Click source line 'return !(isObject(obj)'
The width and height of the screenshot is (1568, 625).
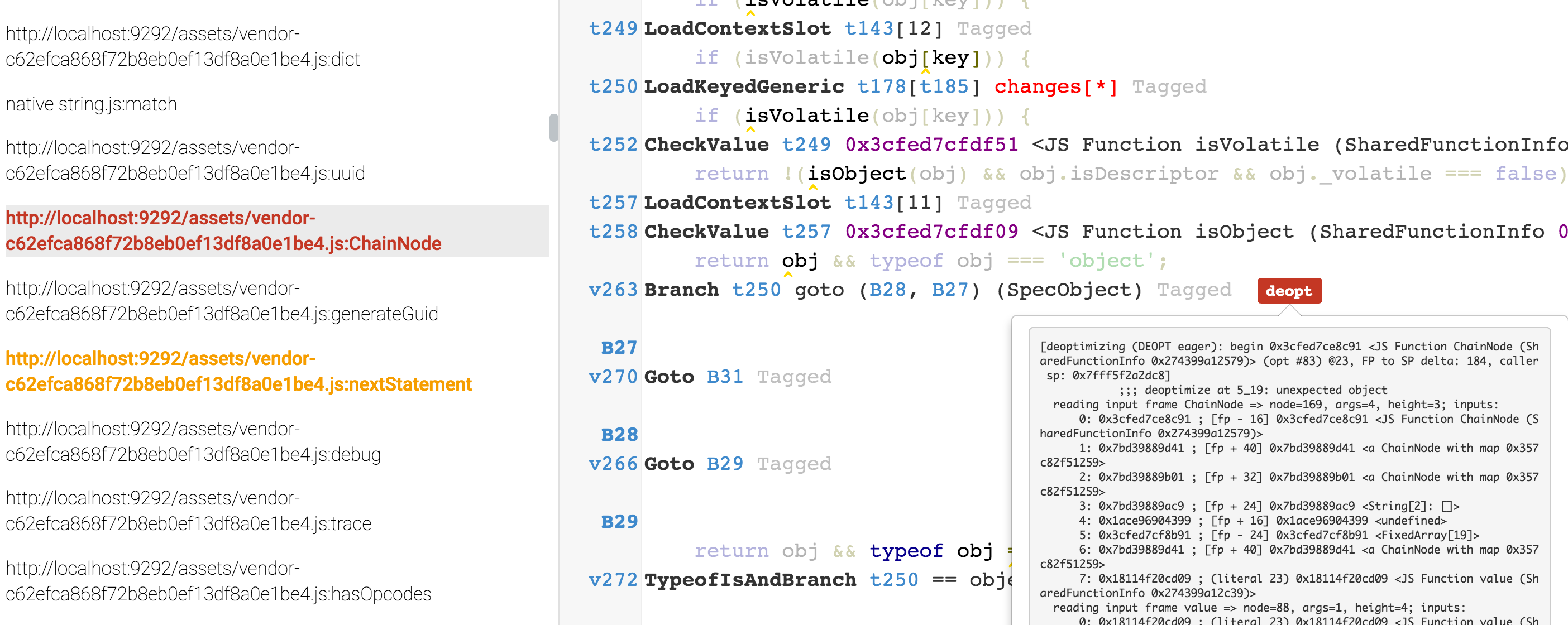click(x=830, y=174)
